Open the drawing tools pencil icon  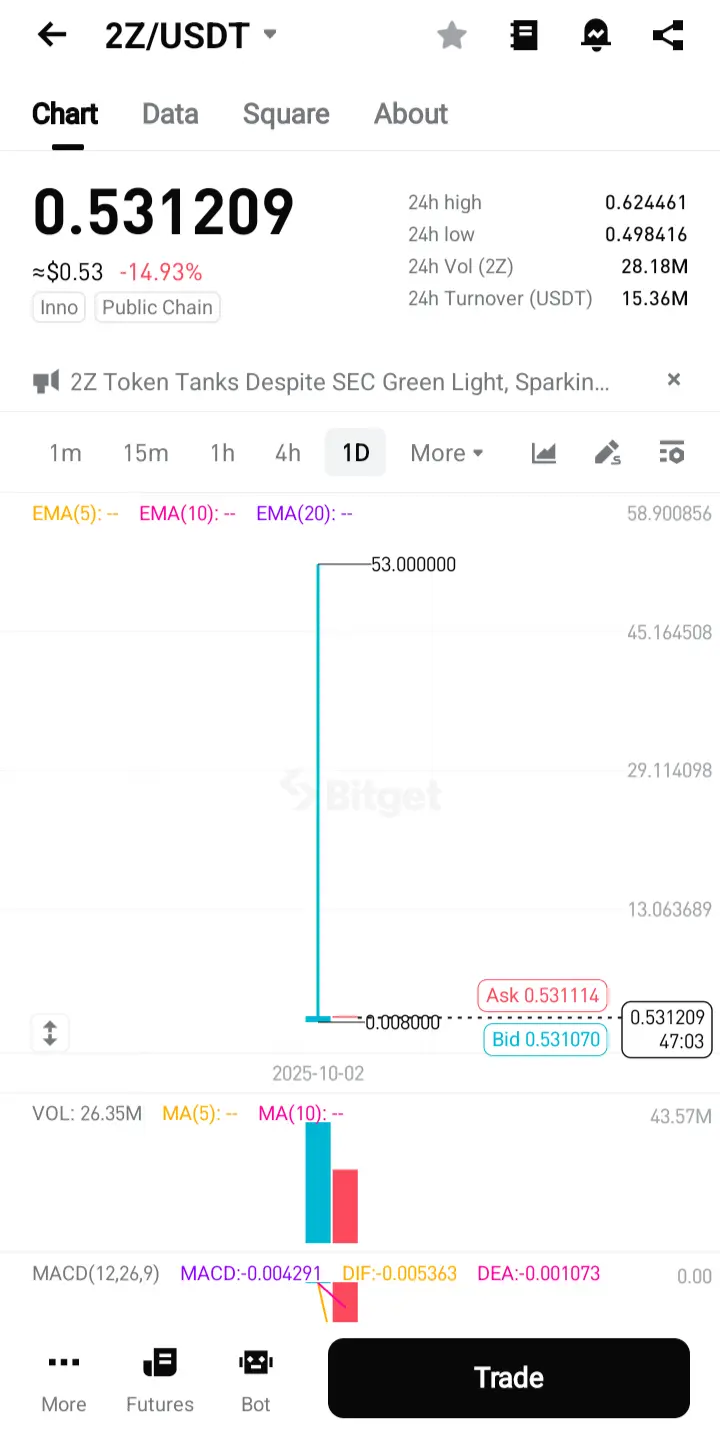[608, 453]
